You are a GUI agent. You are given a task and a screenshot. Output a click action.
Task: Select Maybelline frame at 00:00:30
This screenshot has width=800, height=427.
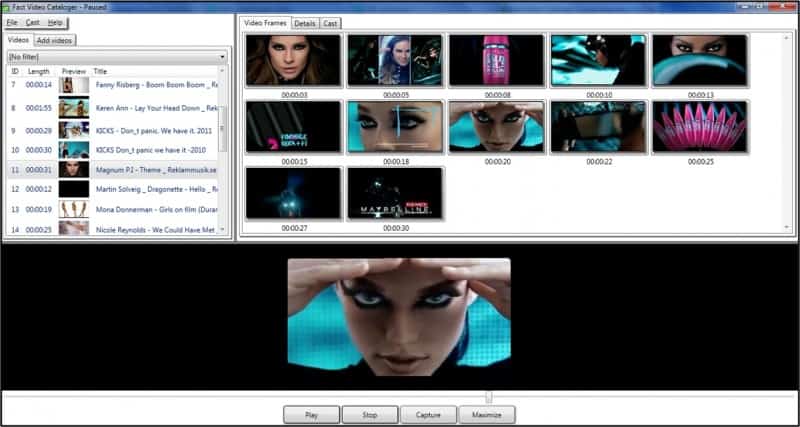[395, 193]
